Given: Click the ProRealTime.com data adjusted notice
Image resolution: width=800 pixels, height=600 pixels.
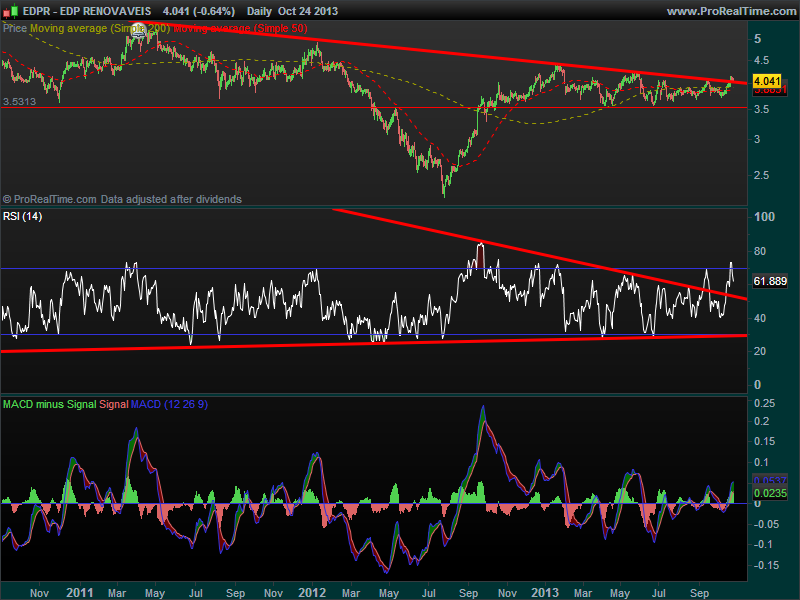Looking at the screenshot, I should [x=122, y=199].
